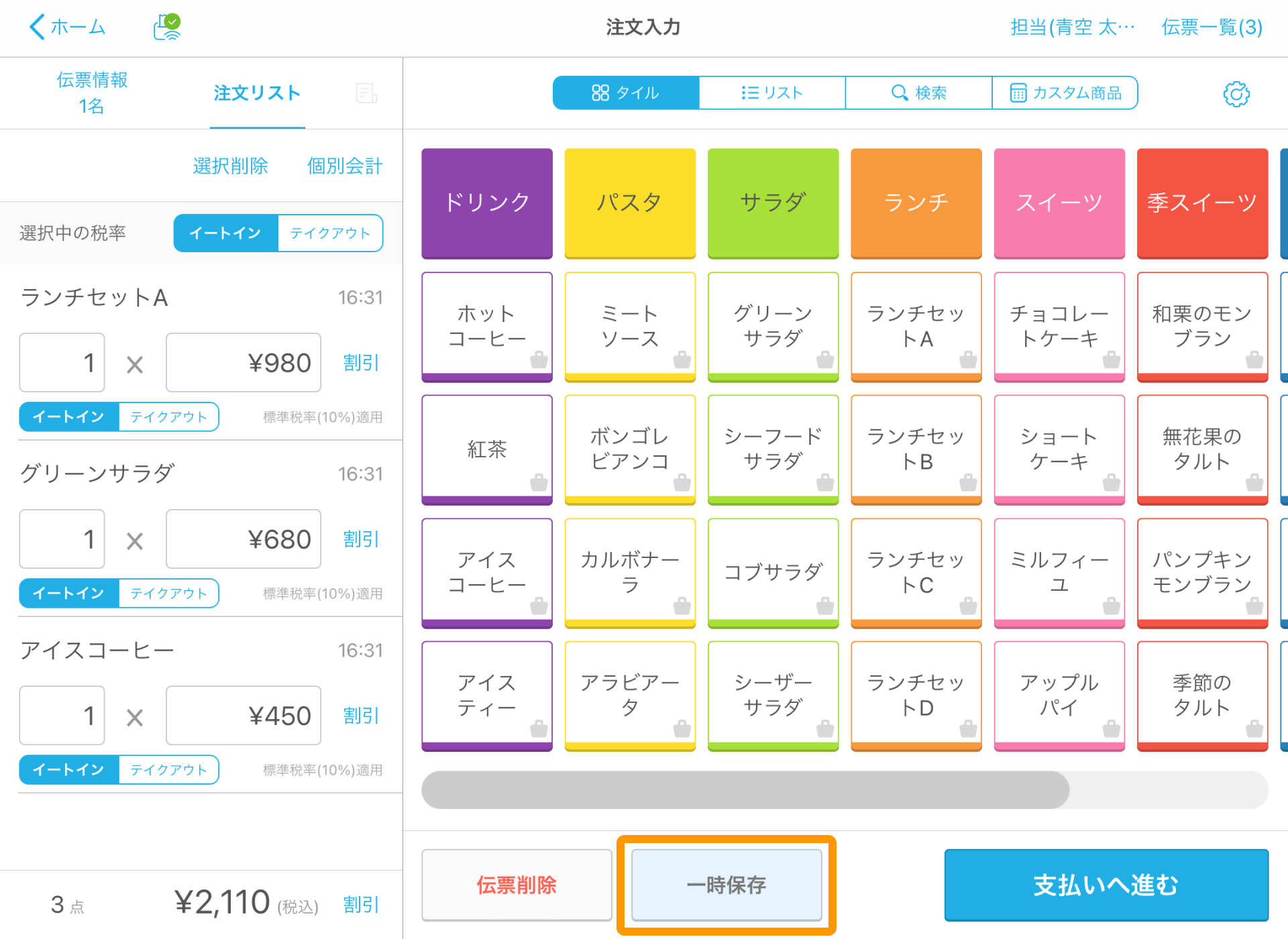Click the 一時保存 temporary save button
Viewport: 1288px width, 939px height.
coord(727,885)
